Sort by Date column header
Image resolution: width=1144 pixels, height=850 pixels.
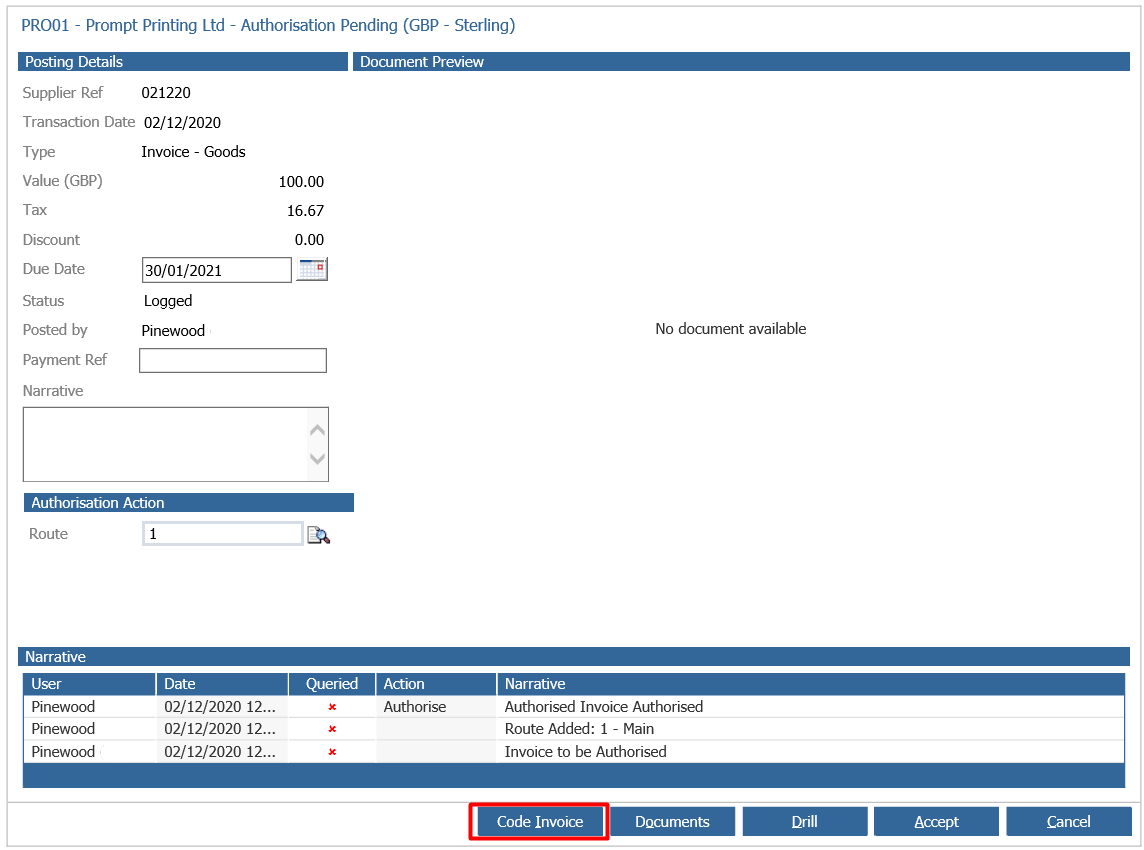tap(222, 684)
